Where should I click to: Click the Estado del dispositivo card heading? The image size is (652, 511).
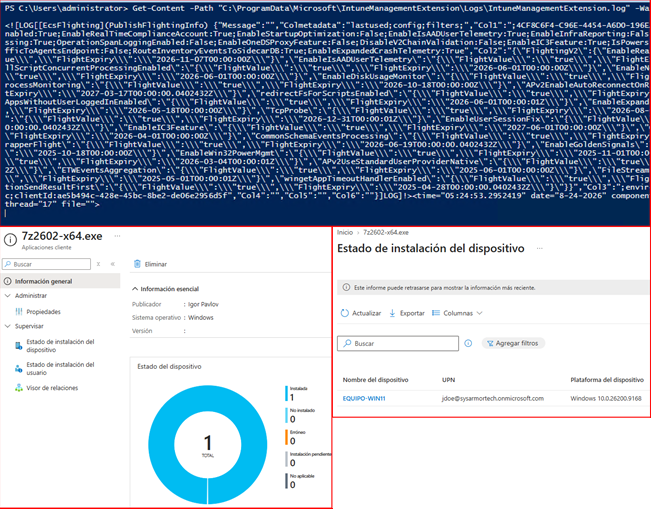(169, 366)
